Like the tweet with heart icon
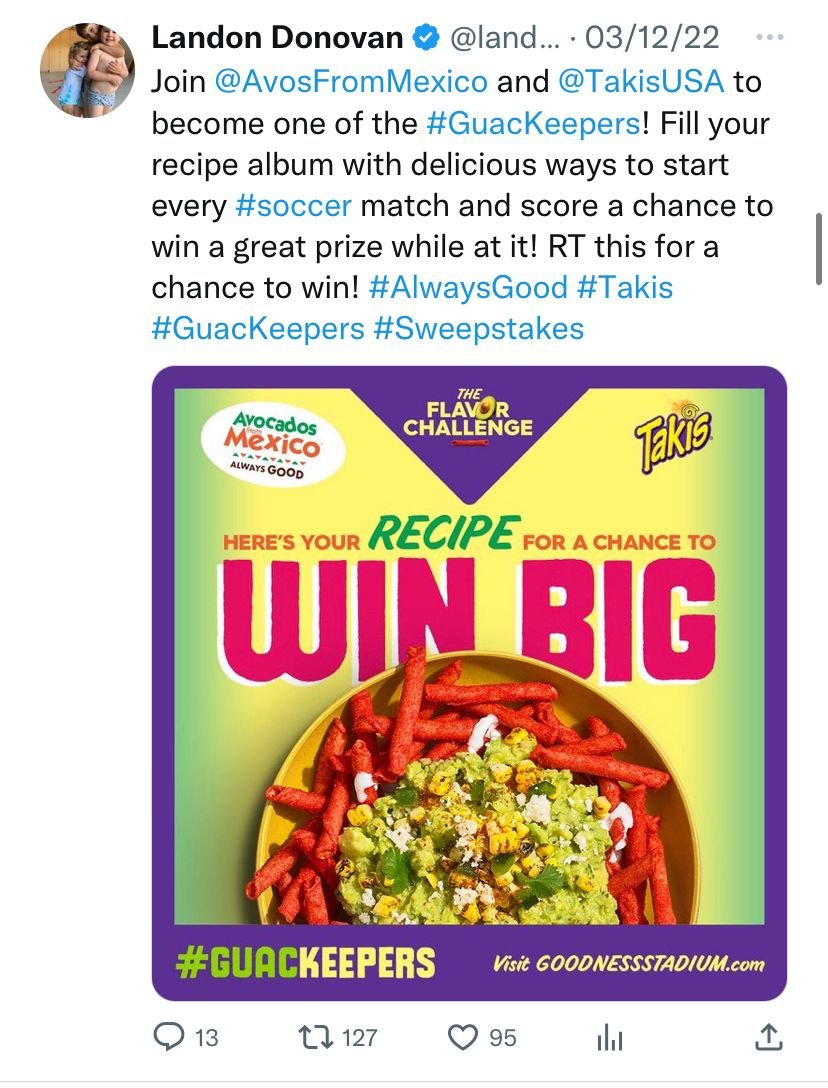Image resolution: width=828 pixels, height=1088 pixels. pos(463,1037)
